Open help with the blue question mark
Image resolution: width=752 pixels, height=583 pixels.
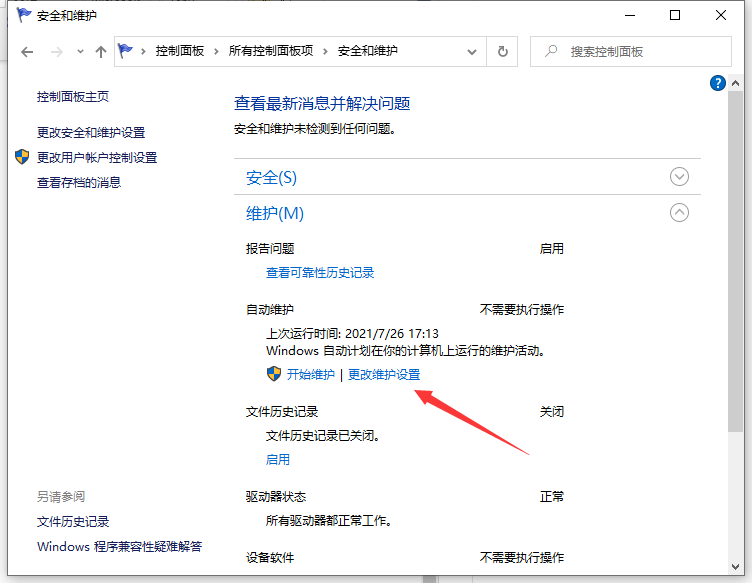[x=717, y=84]
